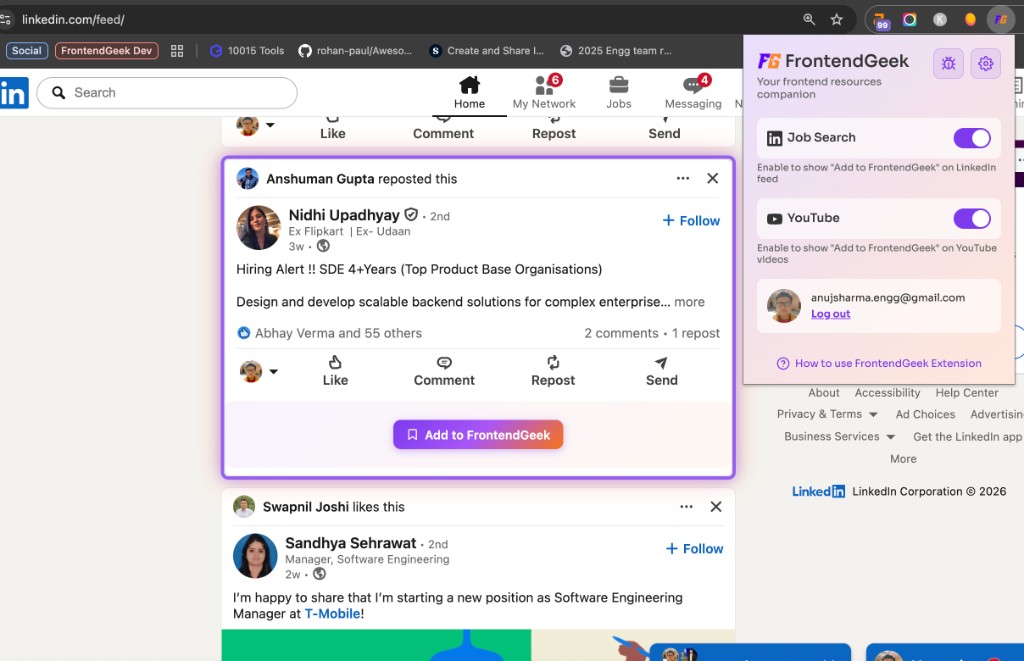
Task: Click the Like icon on Nidhi's post
Action: 335,363
